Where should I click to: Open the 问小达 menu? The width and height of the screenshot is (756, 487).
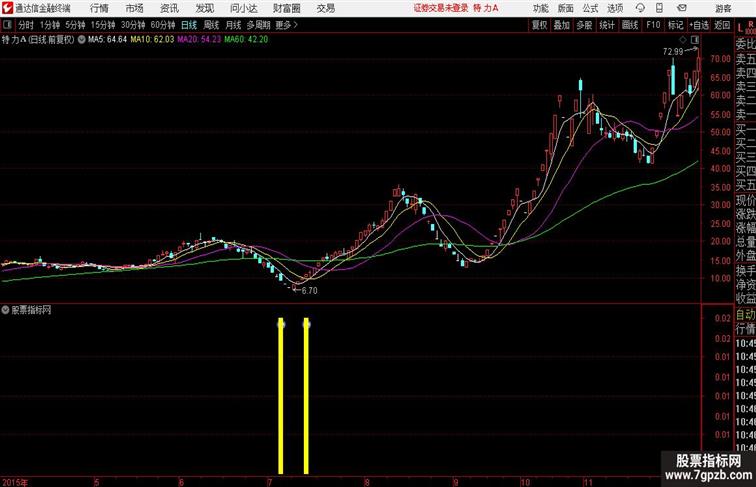(243, 8)
